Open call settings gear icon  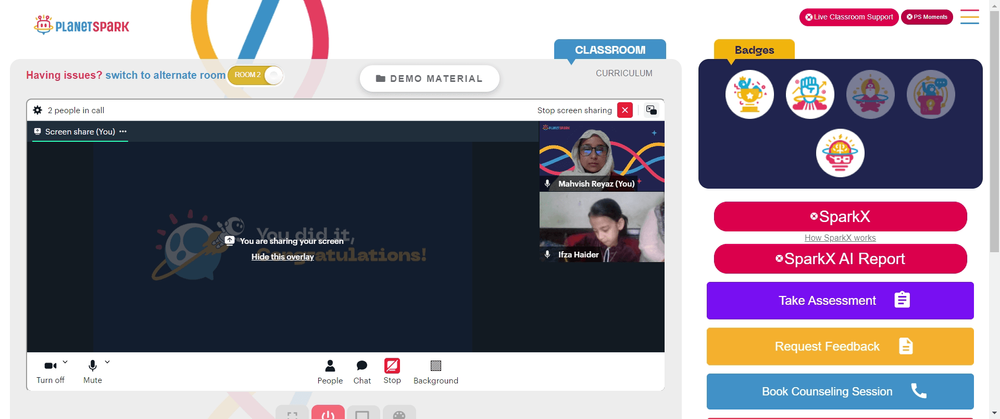38,110
